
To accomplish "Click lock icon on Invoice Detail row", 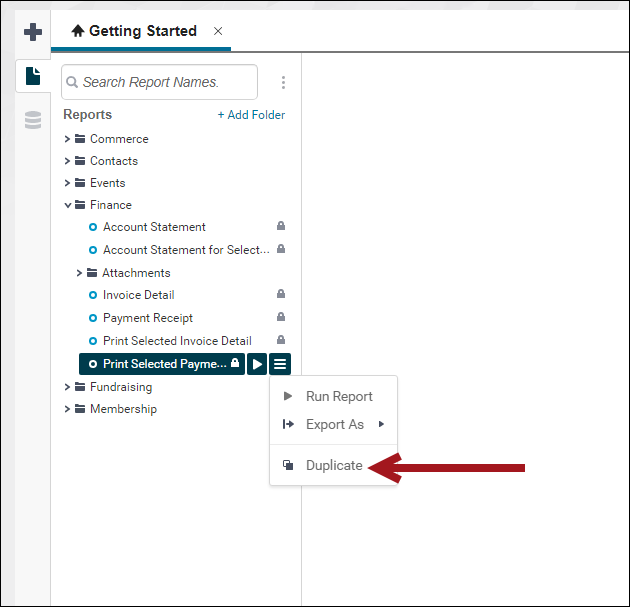I will pos(281,294).
